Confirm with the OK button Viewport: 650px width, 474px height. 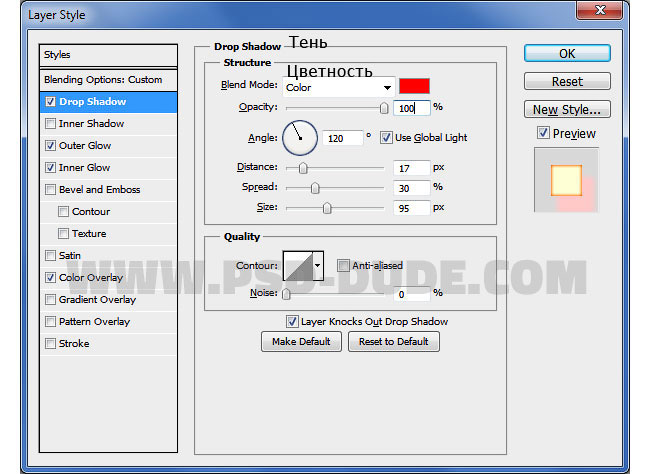click(567, 53)
